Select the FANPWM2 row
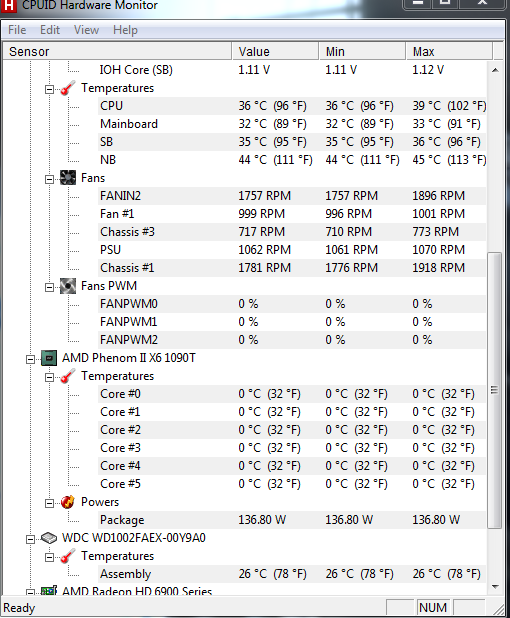The image size is (510, 618). click(292, 340)
